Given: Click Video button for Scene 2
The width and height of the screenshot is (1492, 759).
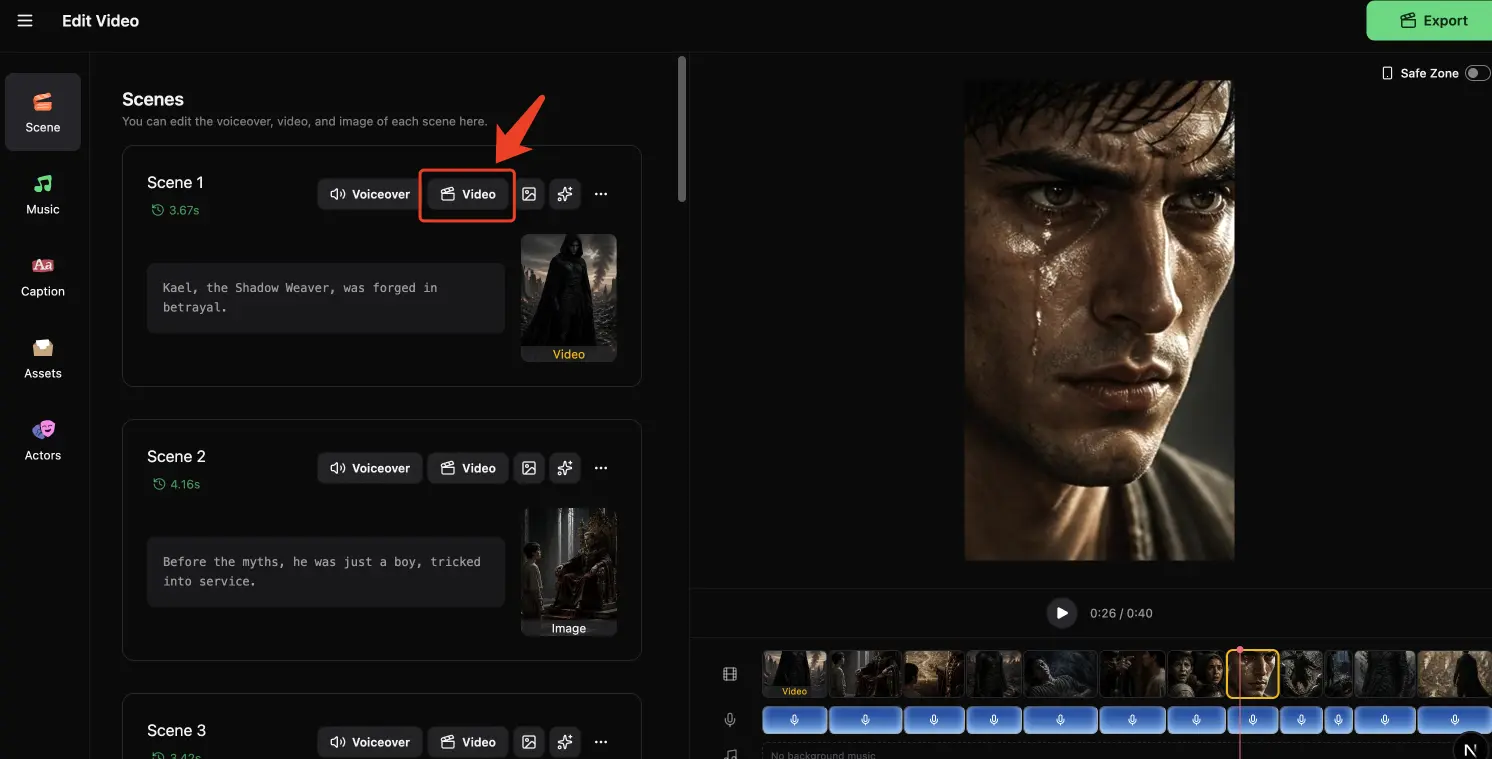Looking at the screenshot, I should pyautogui.click(x=468, y=468).
